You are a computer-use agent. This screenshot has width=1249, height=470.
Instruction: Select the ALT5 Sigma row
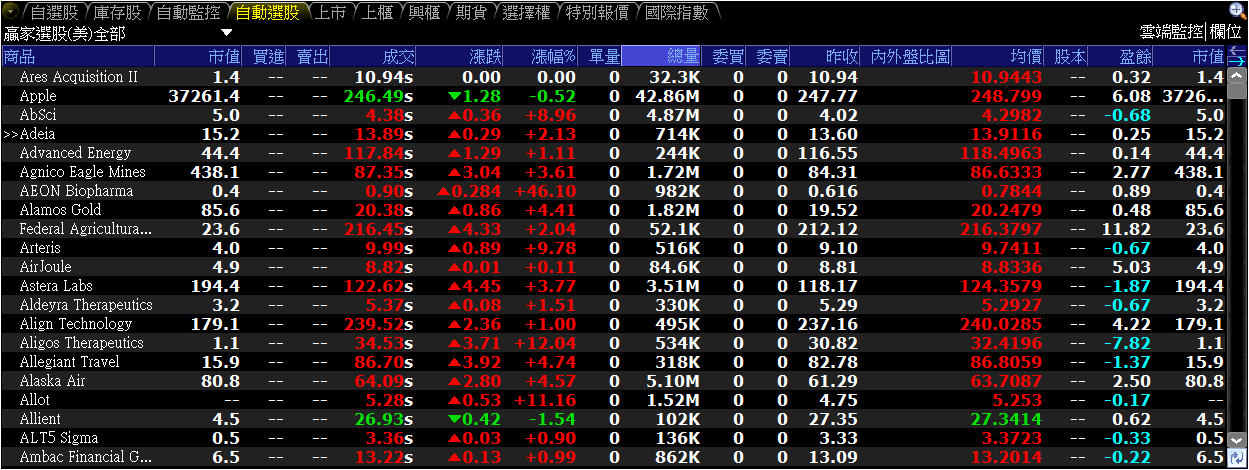[x=614, y=438]
